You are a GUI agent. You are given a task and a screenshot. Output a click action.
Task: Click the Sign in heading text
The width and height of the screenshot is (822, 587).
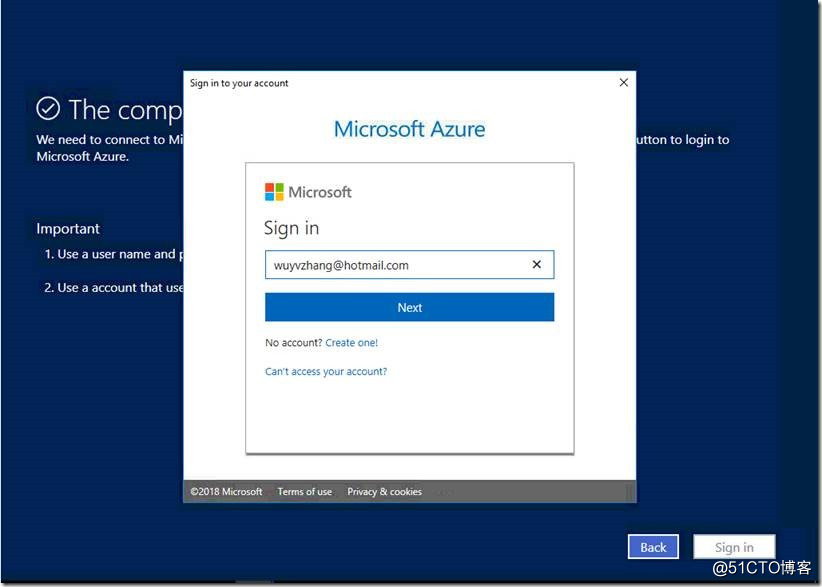click(x=291, y=228)
